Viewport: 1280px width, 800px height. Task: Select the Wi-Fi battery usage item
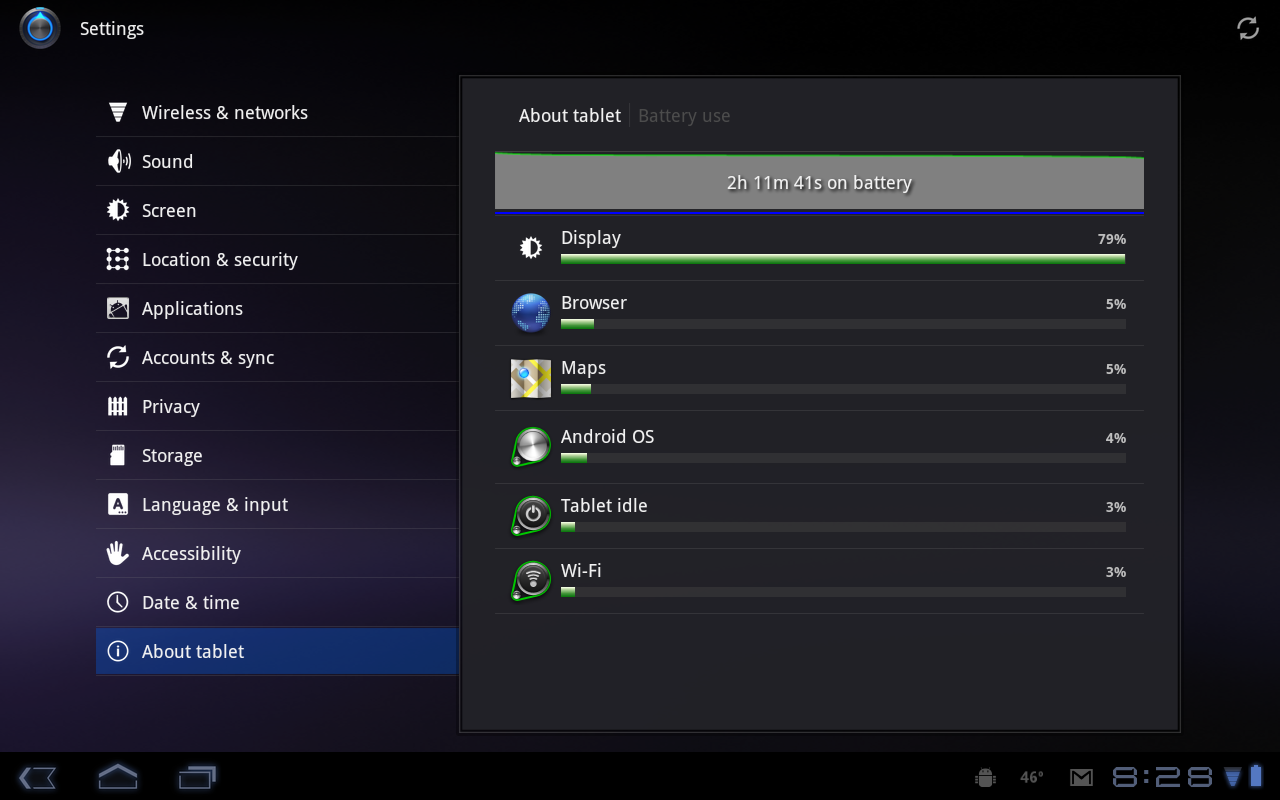click(x=819, y=581)
